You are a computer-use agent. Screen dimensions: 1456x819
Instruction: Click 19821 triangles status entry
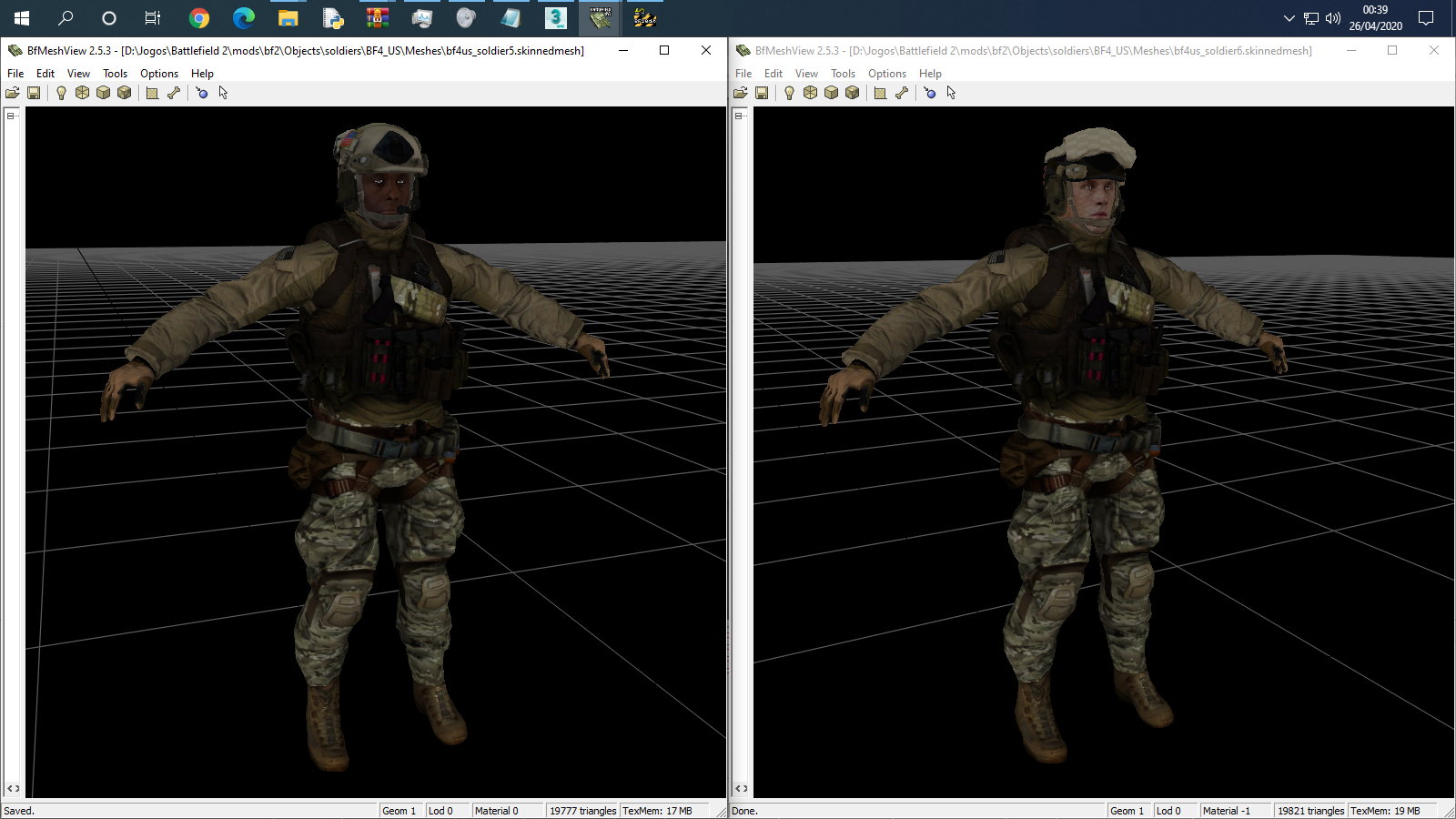pos(1310,811)
